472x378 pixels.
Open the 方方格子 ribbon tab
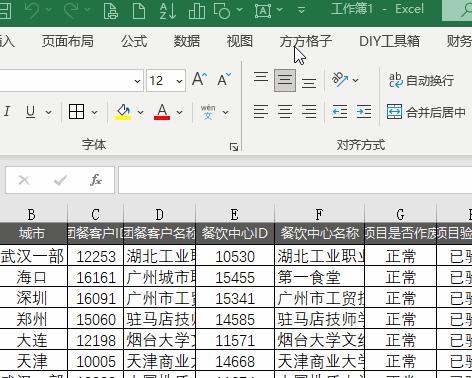coord(306,41)
